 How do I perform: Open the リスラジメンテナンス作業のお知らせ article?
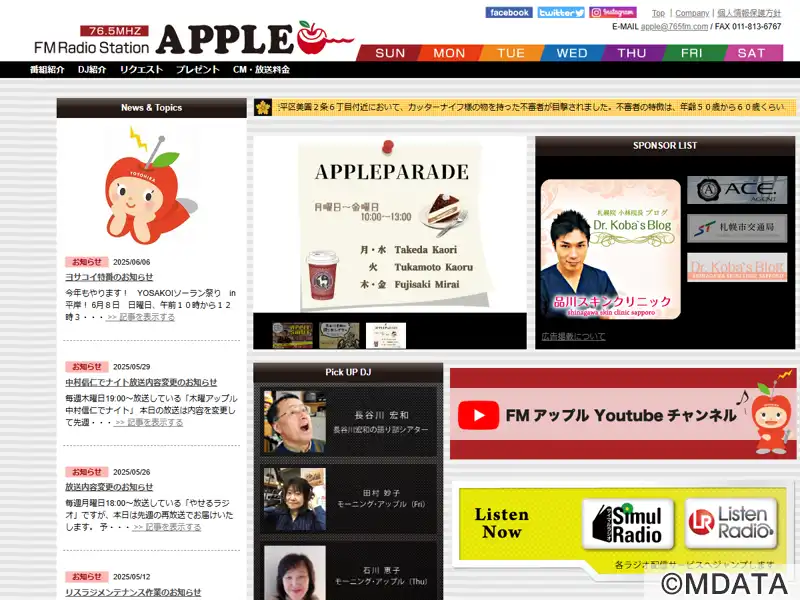pos(133,592)
